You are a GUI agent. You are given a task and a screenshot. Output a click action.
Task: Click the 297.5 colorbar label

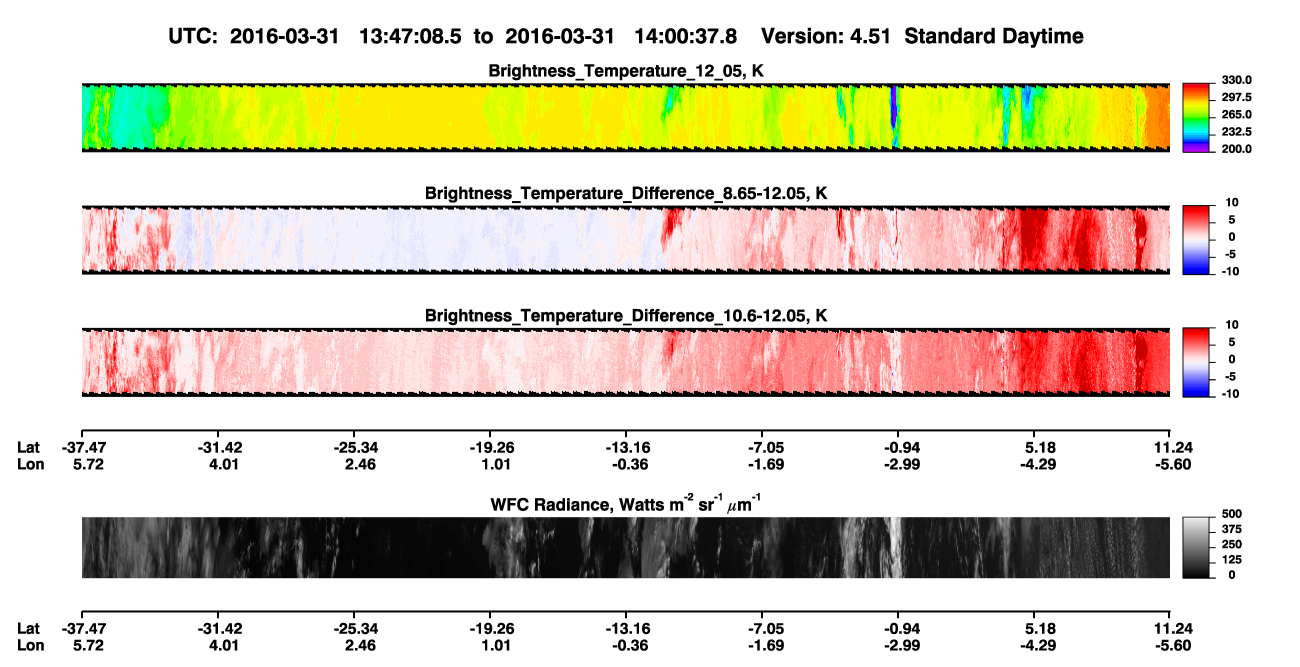point(1235,97)
